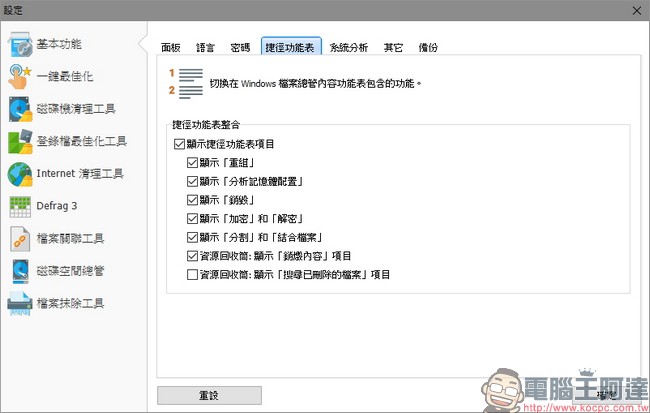Select the Defrag 3 icon
This screenshot has width=650, height=413.
(x=20, y=206)
